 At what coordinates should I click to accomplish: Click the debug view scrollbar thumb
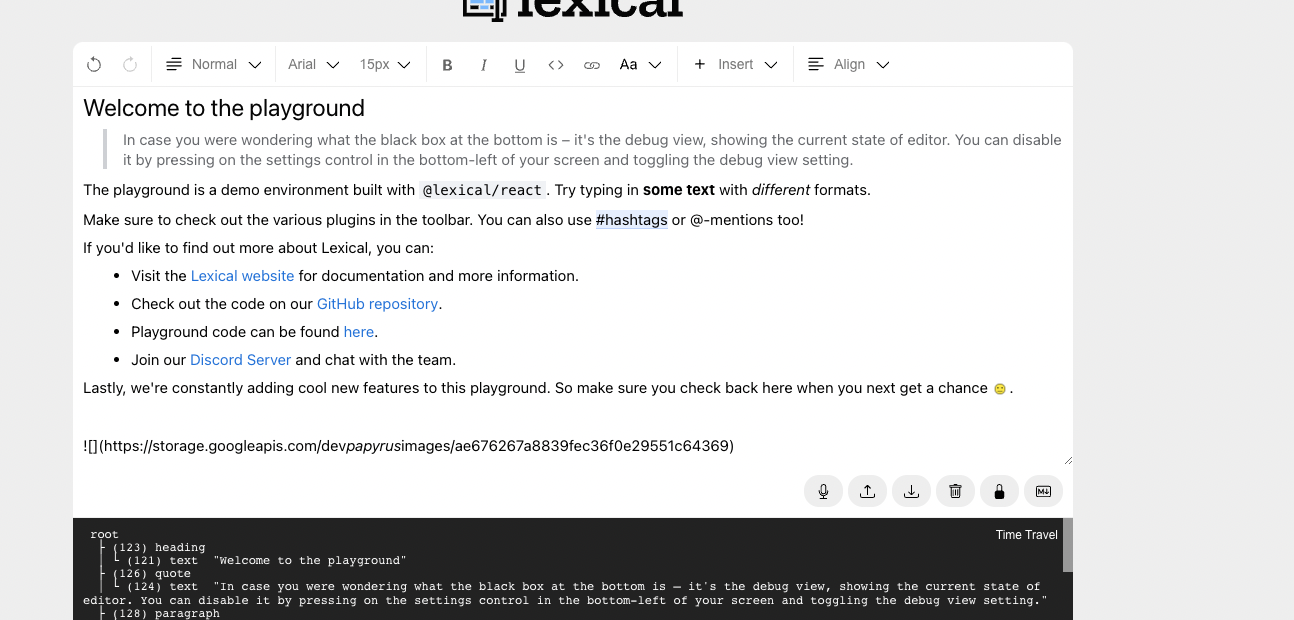[x=1067, y=545]
